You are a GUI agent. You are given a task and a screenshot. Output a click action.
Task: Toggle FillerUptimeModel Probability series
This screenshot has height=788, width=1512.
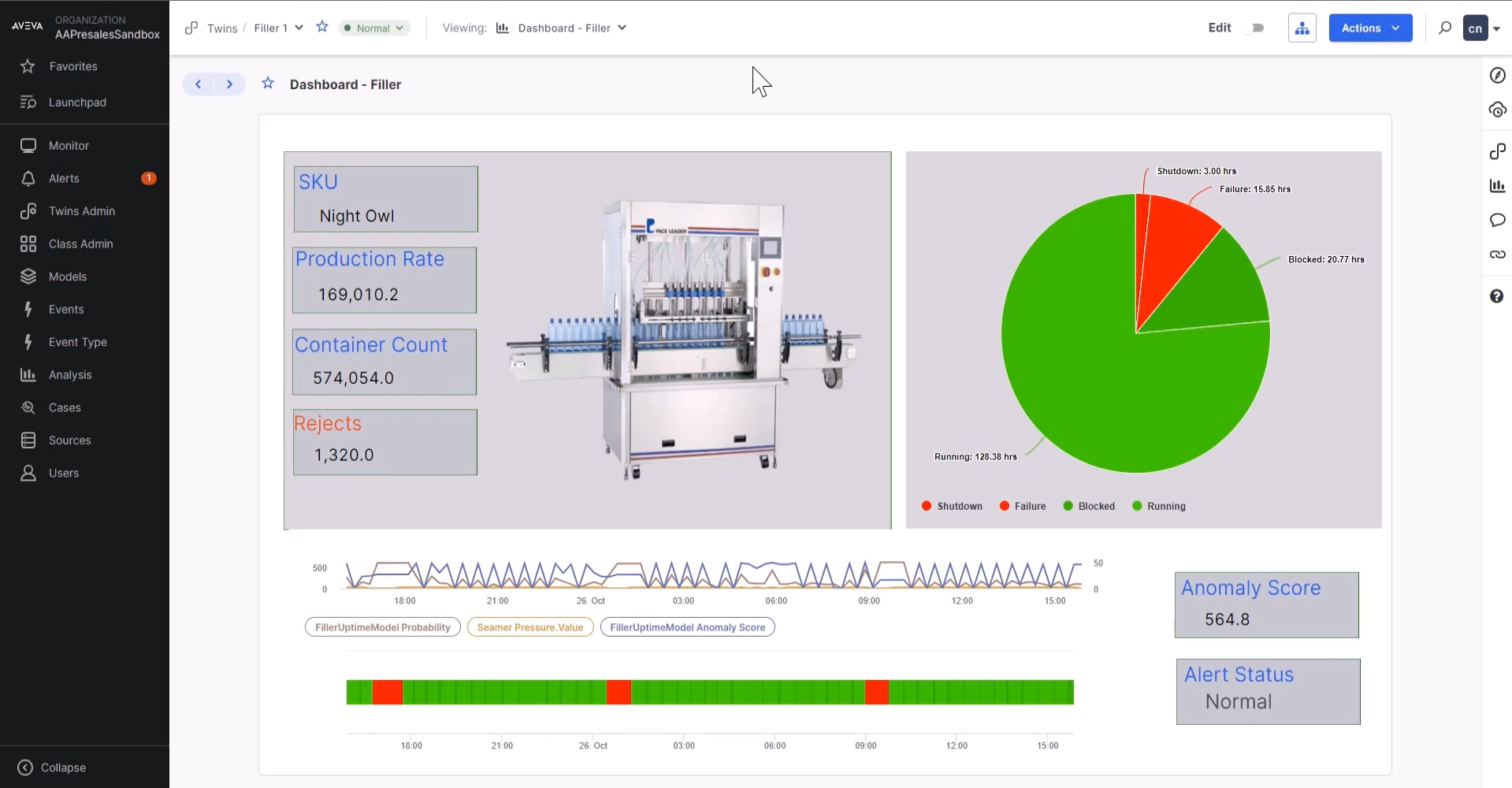pos(382,627)
